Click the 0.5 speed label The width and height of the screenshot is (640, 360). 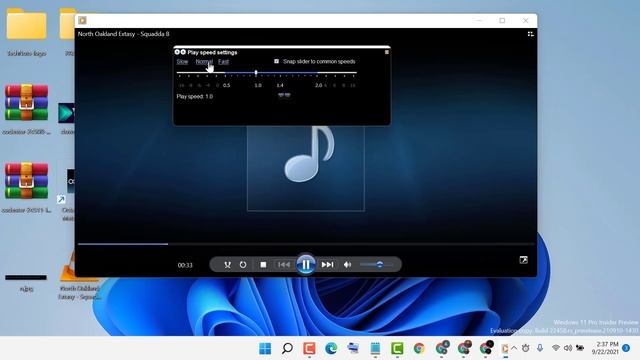pyautogui.click(x=227, y=85)
